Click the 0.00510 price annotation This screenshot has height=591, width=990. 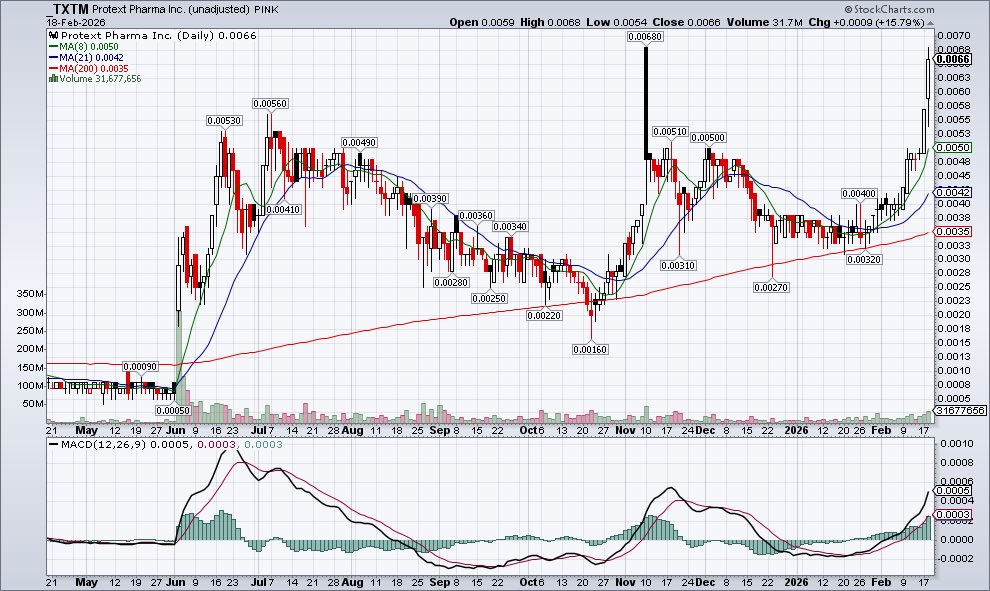[670, 132]
